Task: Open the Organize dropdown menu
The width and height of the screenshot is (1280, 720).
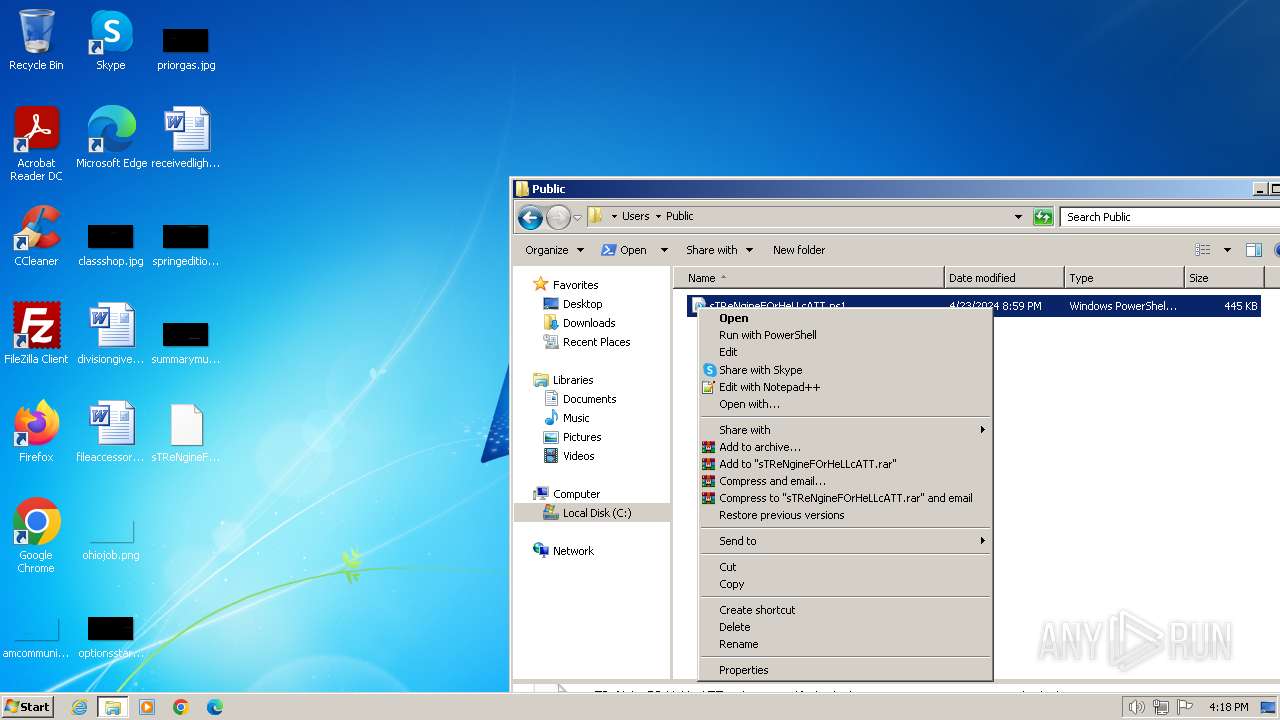Action: coord(554,250)
